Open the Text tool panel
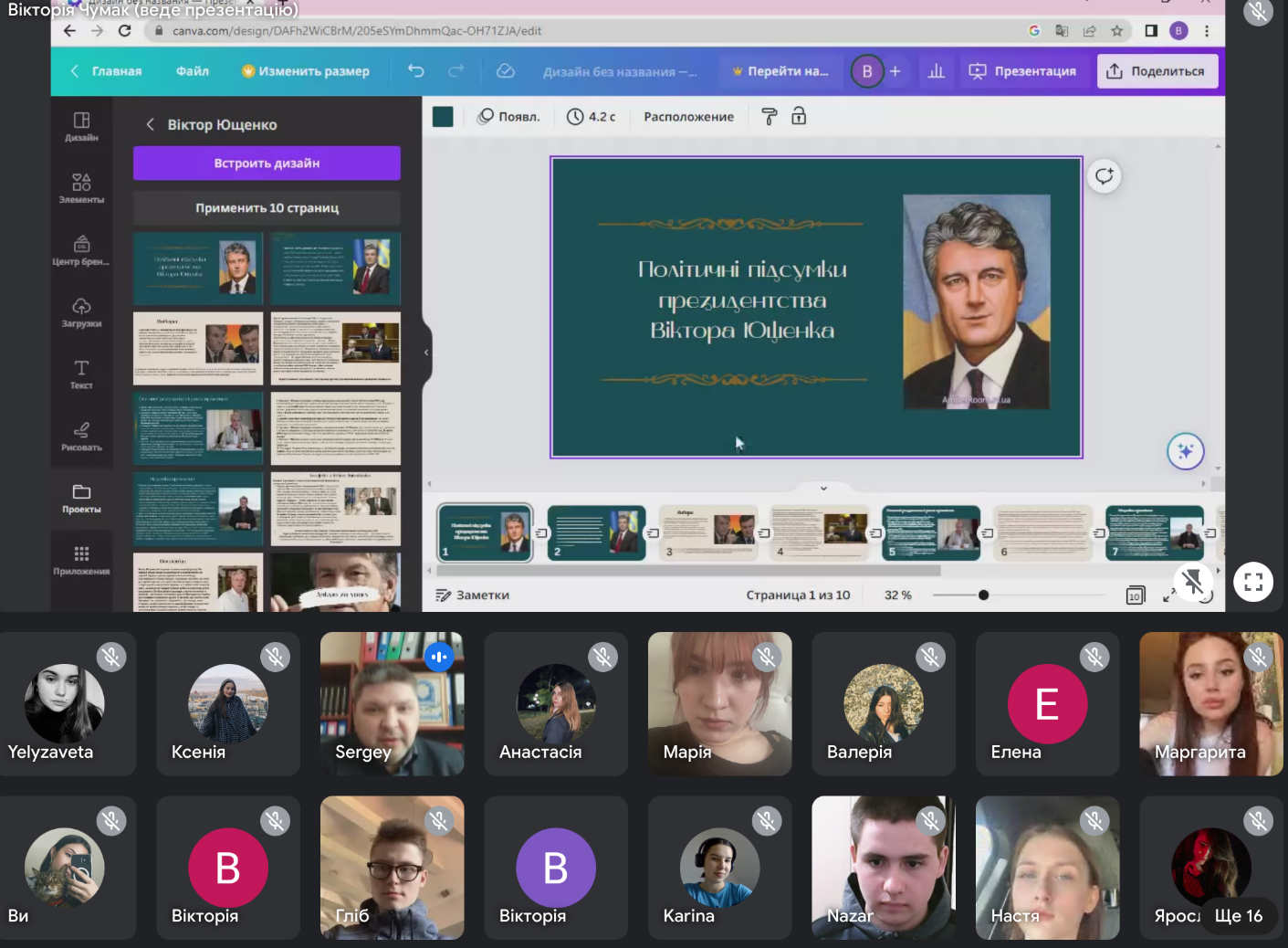 [x=81, y=374]
